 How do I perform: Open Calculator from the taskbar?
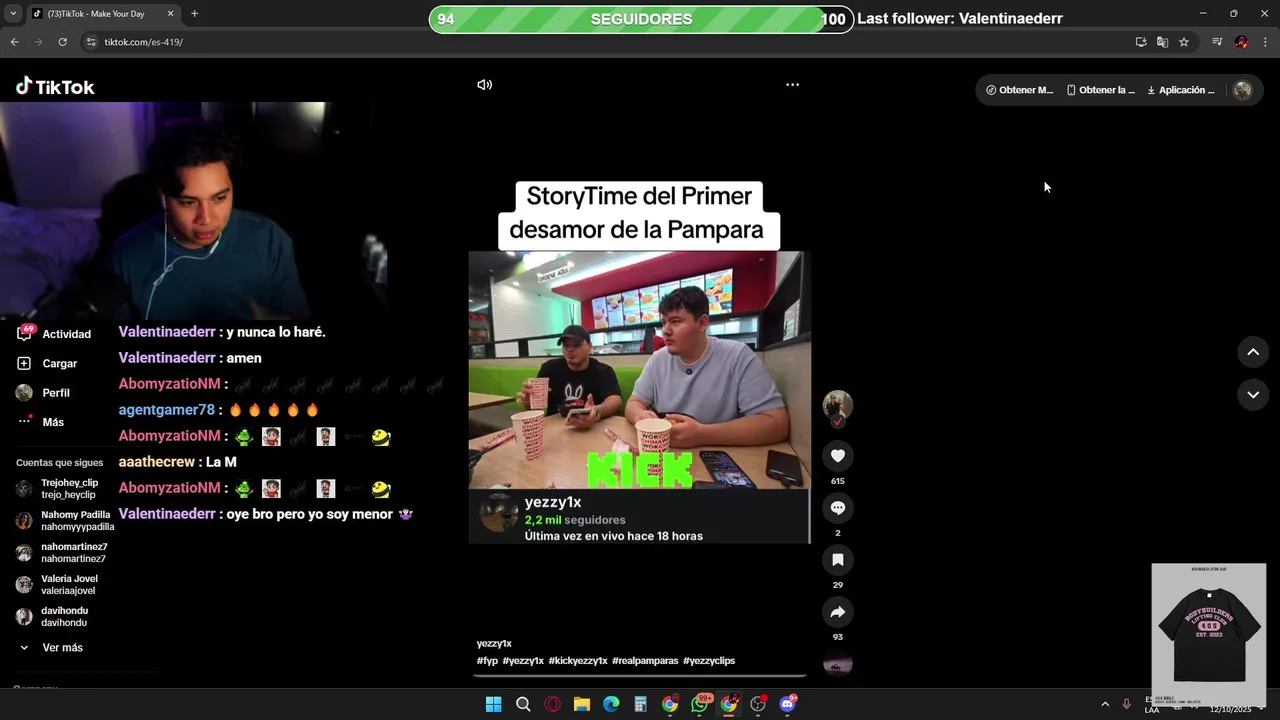[641, 704]
